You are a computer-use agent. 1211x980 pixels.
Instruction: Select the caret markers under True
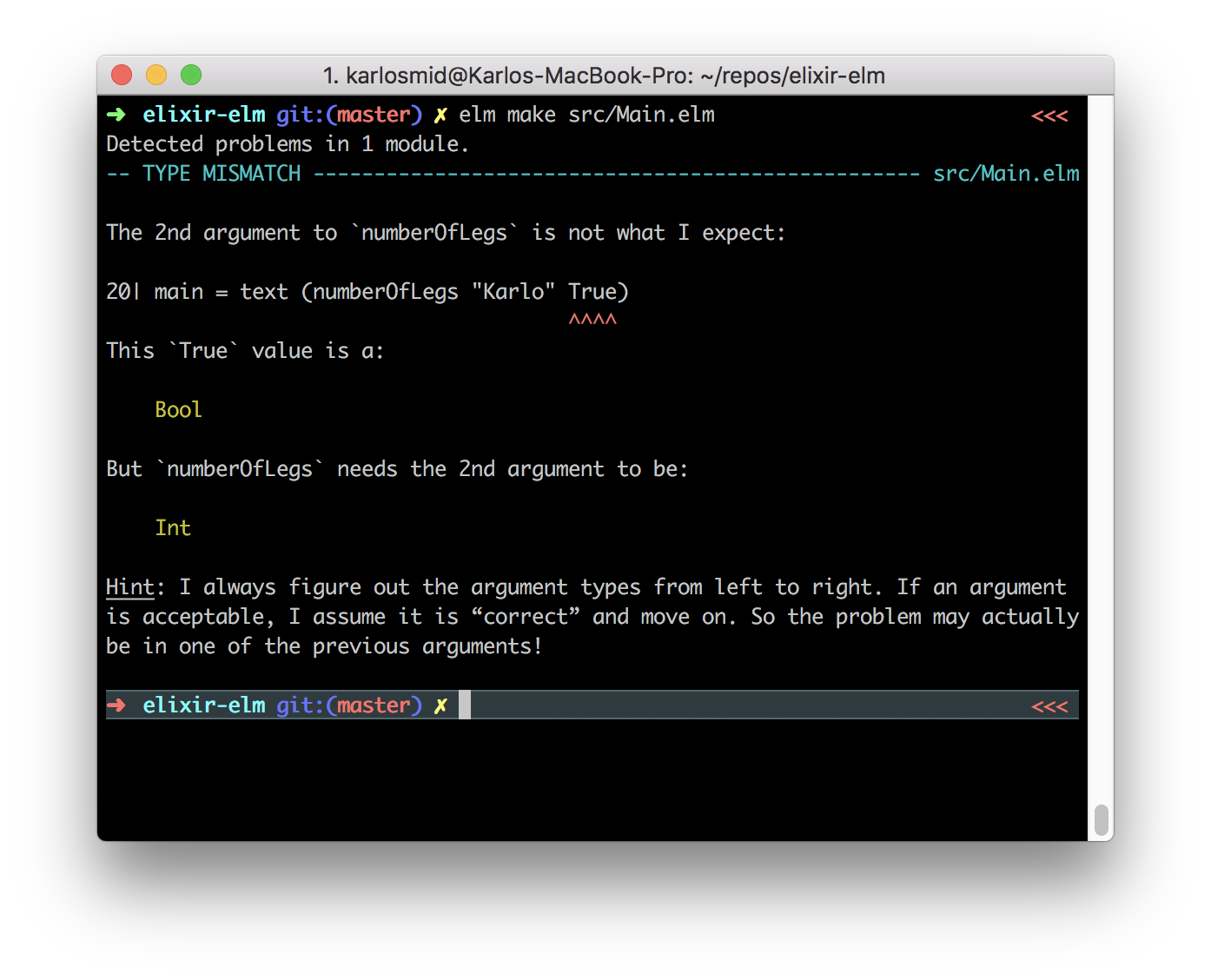coord(593,318)
